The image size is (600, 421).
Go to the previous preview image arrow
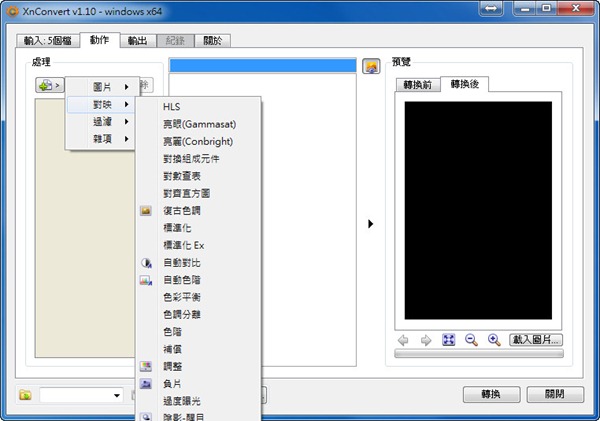404,340
